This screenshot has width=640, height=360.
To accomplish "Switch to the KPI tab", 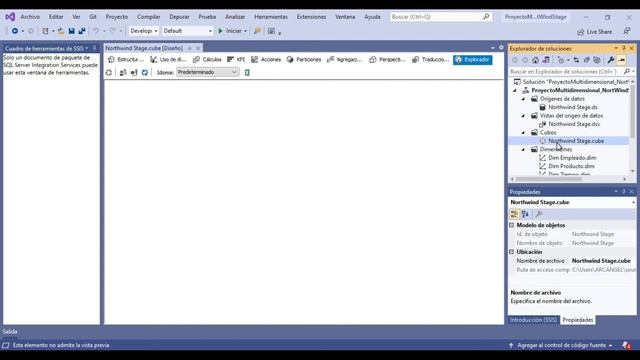I will pos(236,60).
